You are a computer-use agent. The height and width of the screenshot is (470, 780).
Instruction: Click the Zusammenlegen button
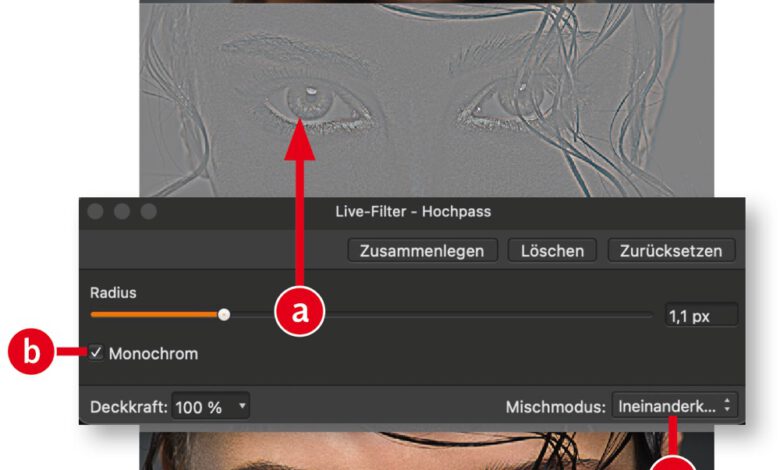(x=422, y=250)
